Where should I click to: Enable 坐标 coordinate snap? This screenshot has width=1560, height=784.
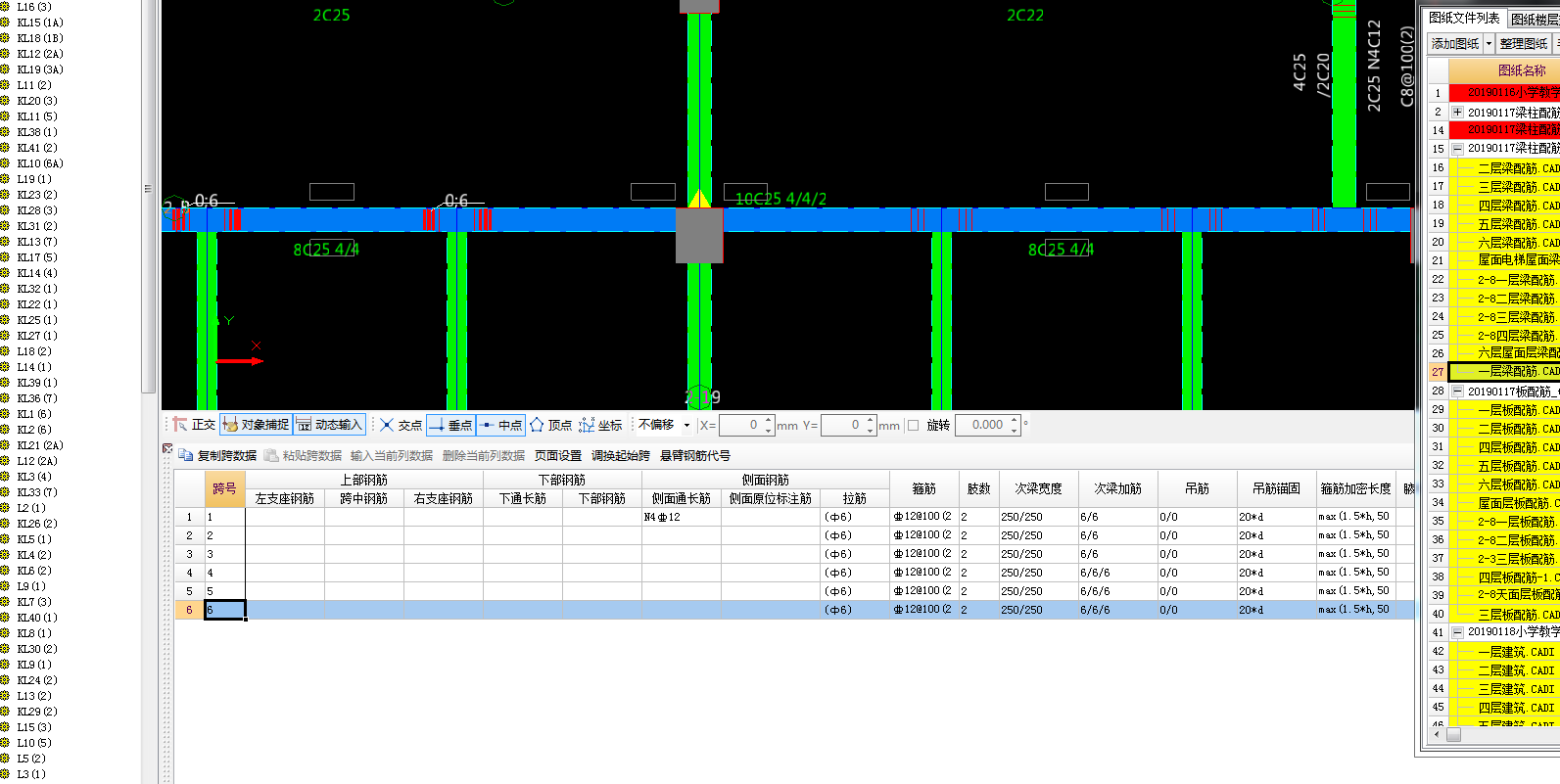coord(600,425)
